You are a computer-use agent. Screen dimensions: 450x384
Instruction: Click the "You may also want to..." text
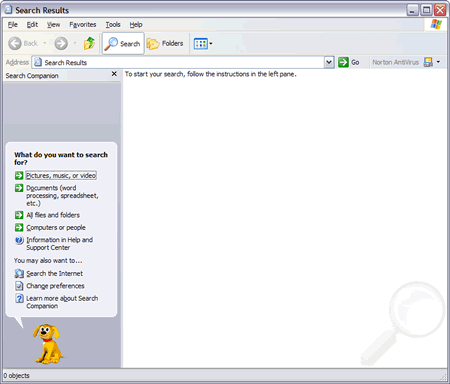tap(48, 261)
